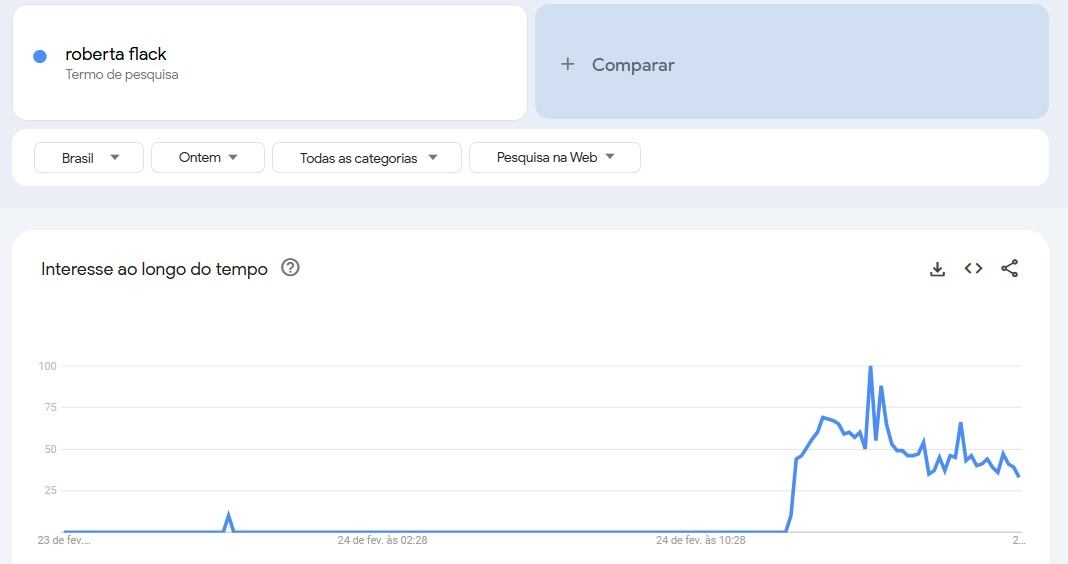Click the blue dot next to roberta flack

(40, 56)
